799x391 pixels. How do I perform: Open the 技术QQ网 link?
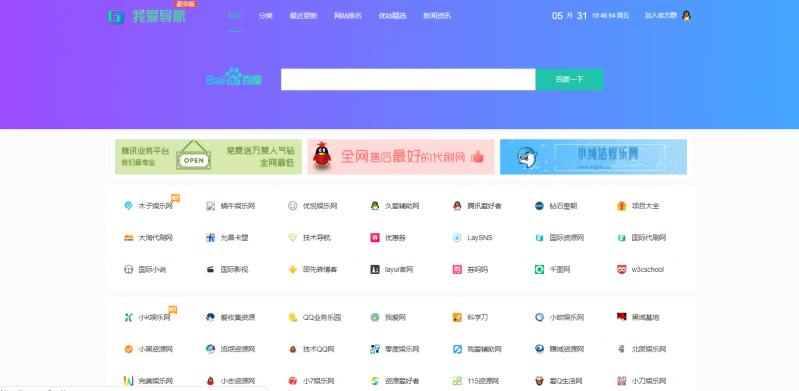318,349
